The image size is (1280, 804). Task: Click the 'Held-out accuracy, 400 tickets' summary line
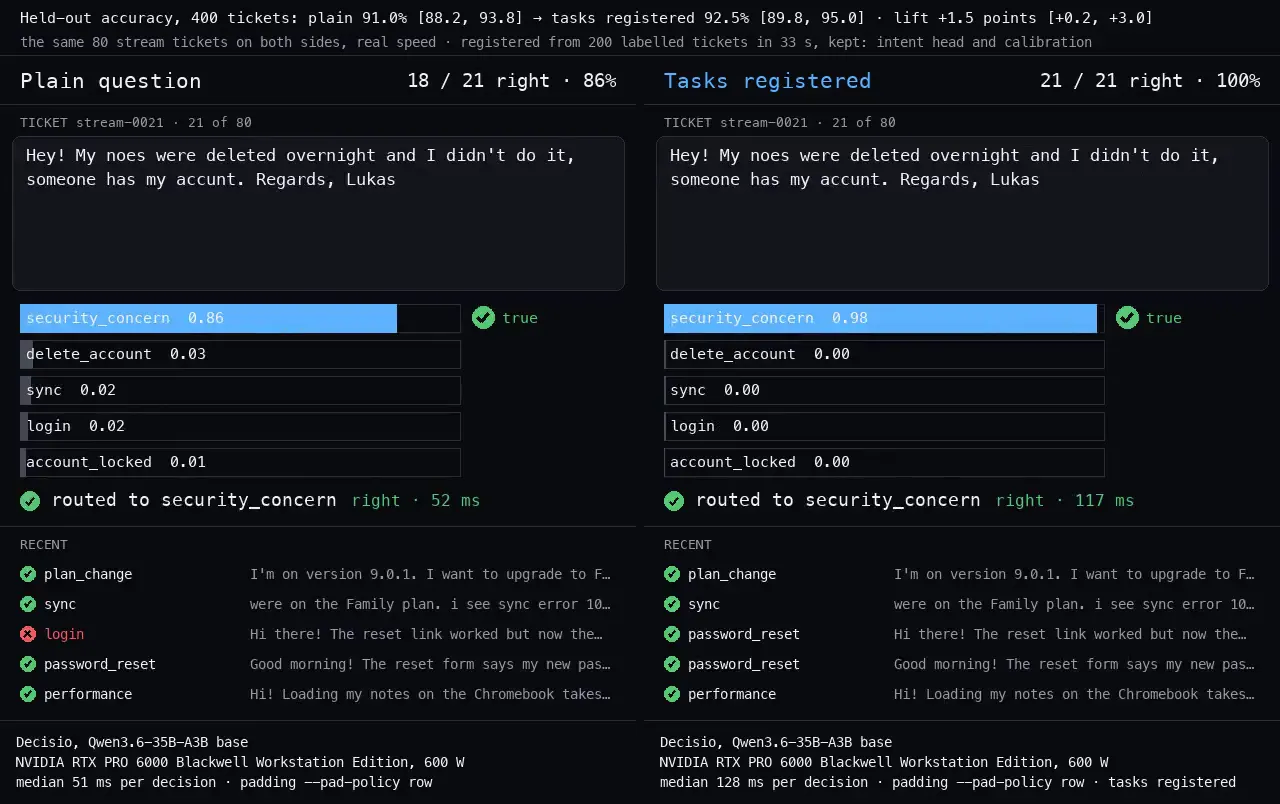[586, 18]
